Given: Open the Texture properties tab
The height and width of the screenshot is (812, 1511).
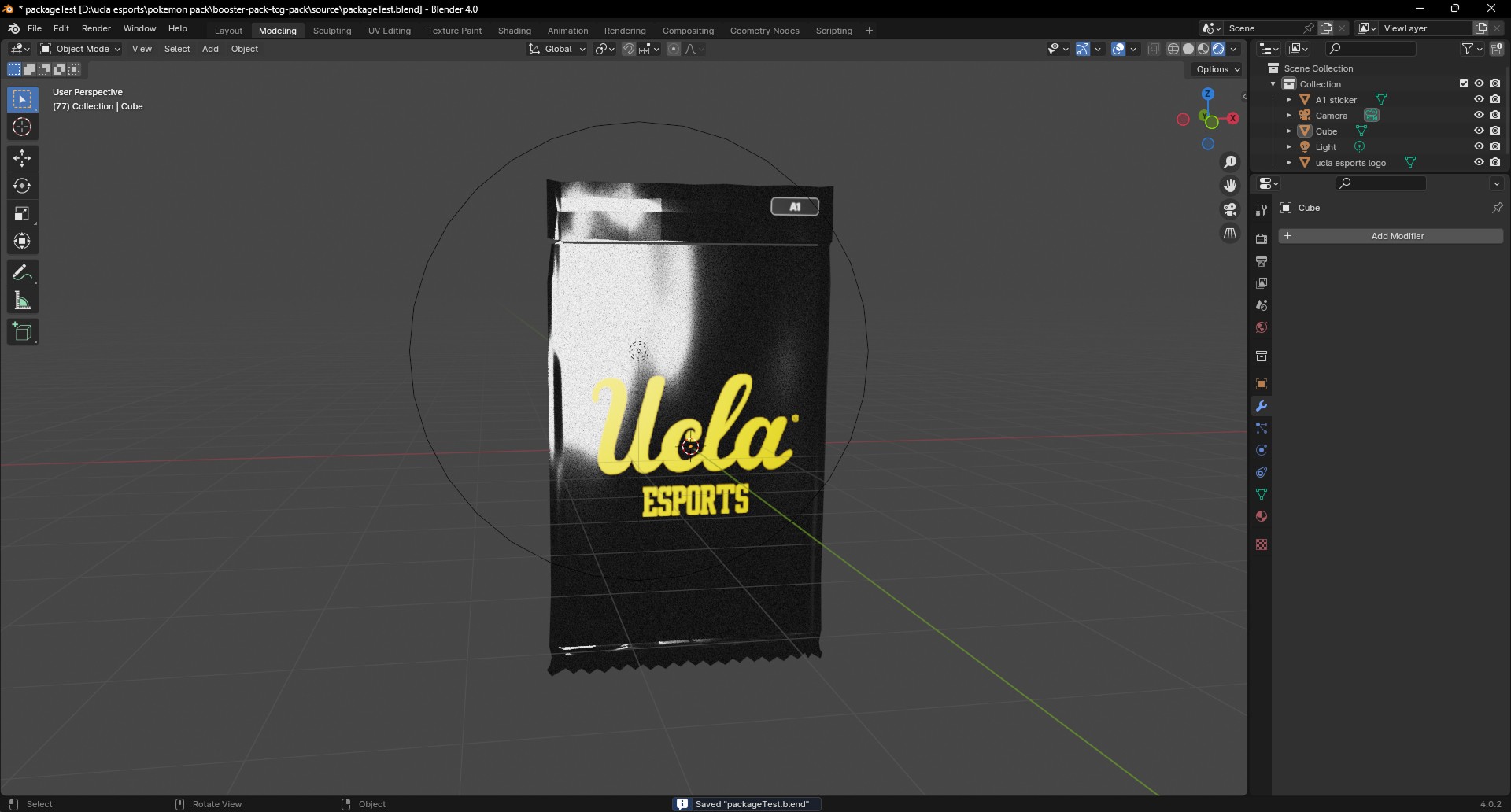Looking at the screenshot, I should (x=1262, y=544).
